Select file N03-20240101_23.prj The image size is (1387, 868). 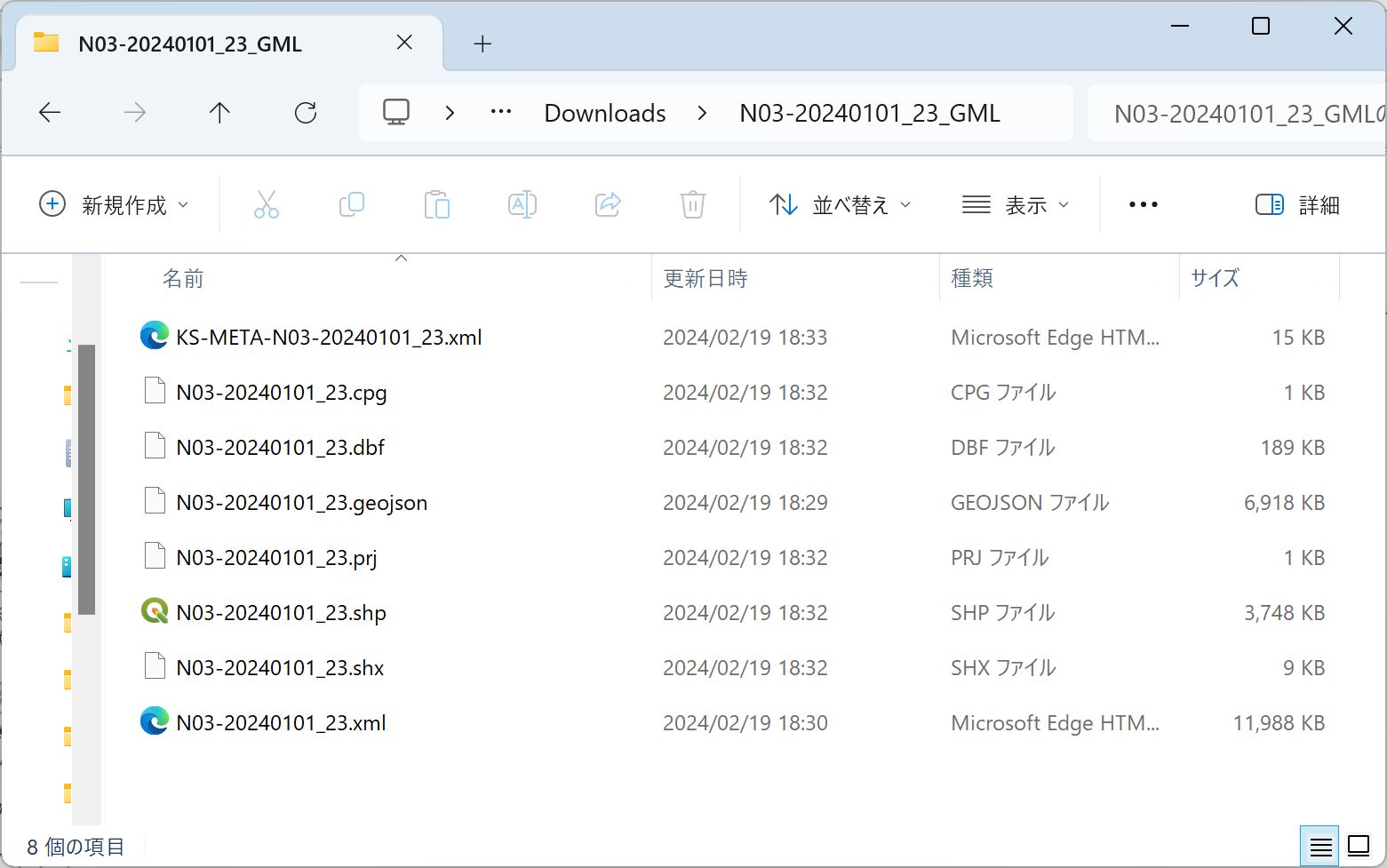coord(276,557)
